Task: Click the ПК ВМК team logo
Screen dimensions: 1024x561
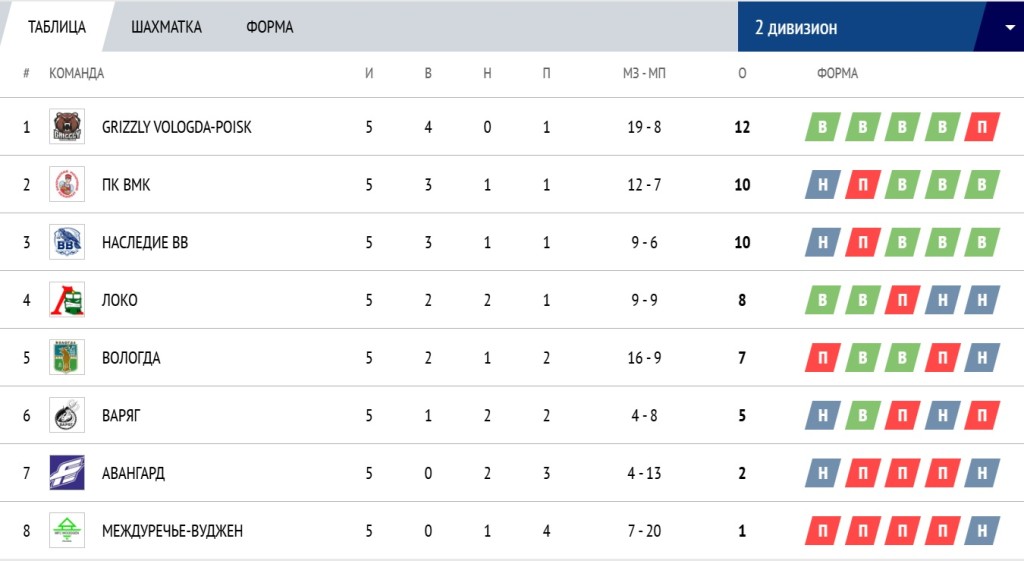Action: click(67, 184)
